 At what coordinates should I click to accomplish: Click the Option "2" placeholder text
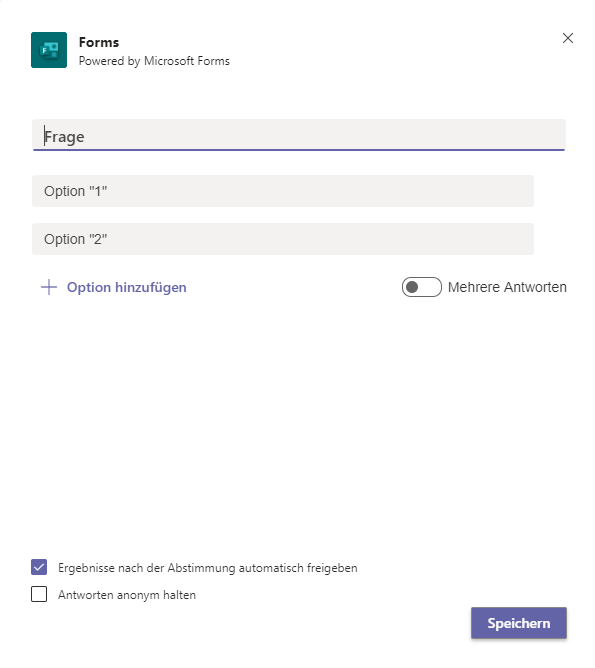click(75, 239)
